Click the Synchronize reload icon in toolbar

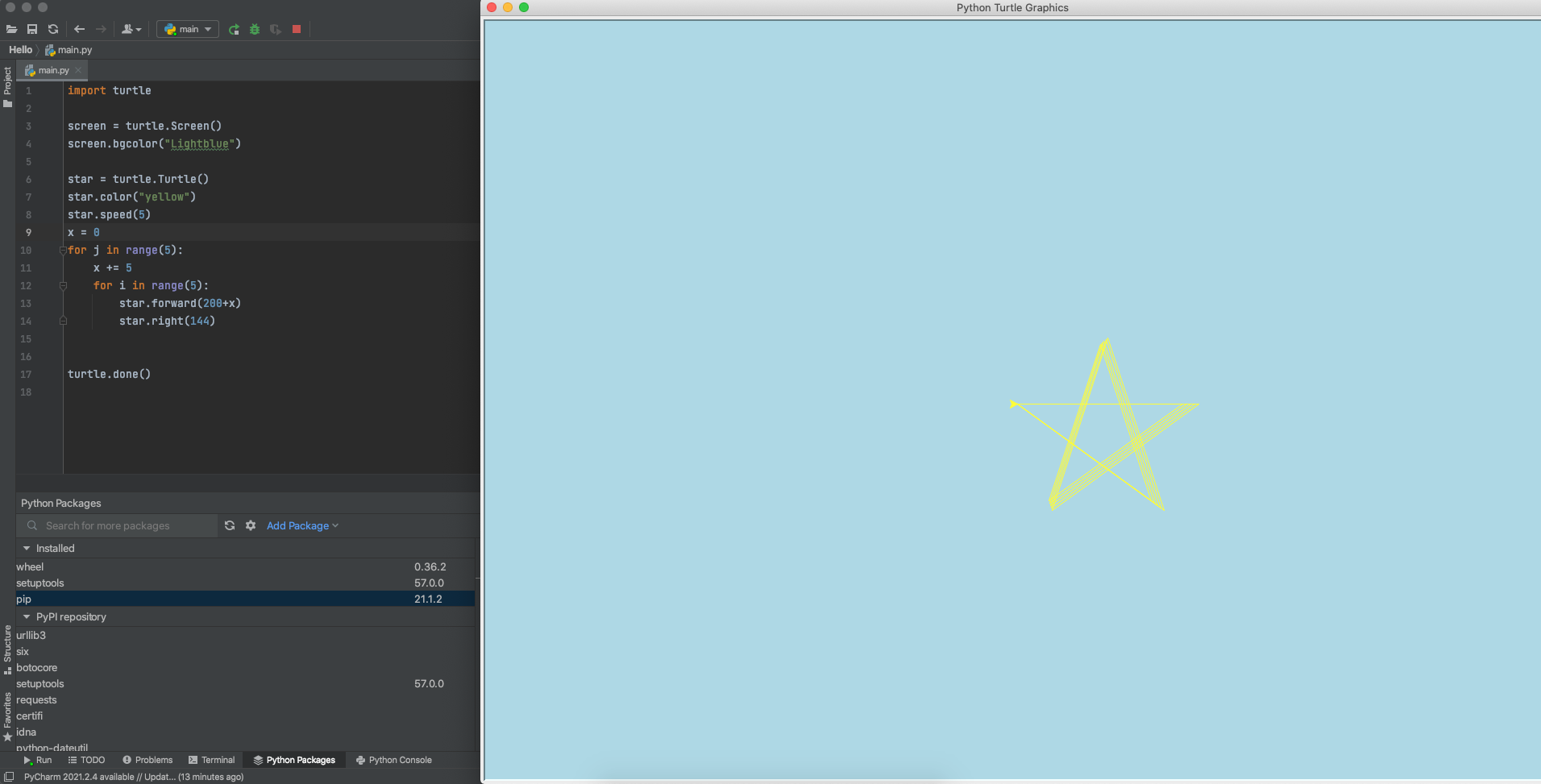(53, 29)
